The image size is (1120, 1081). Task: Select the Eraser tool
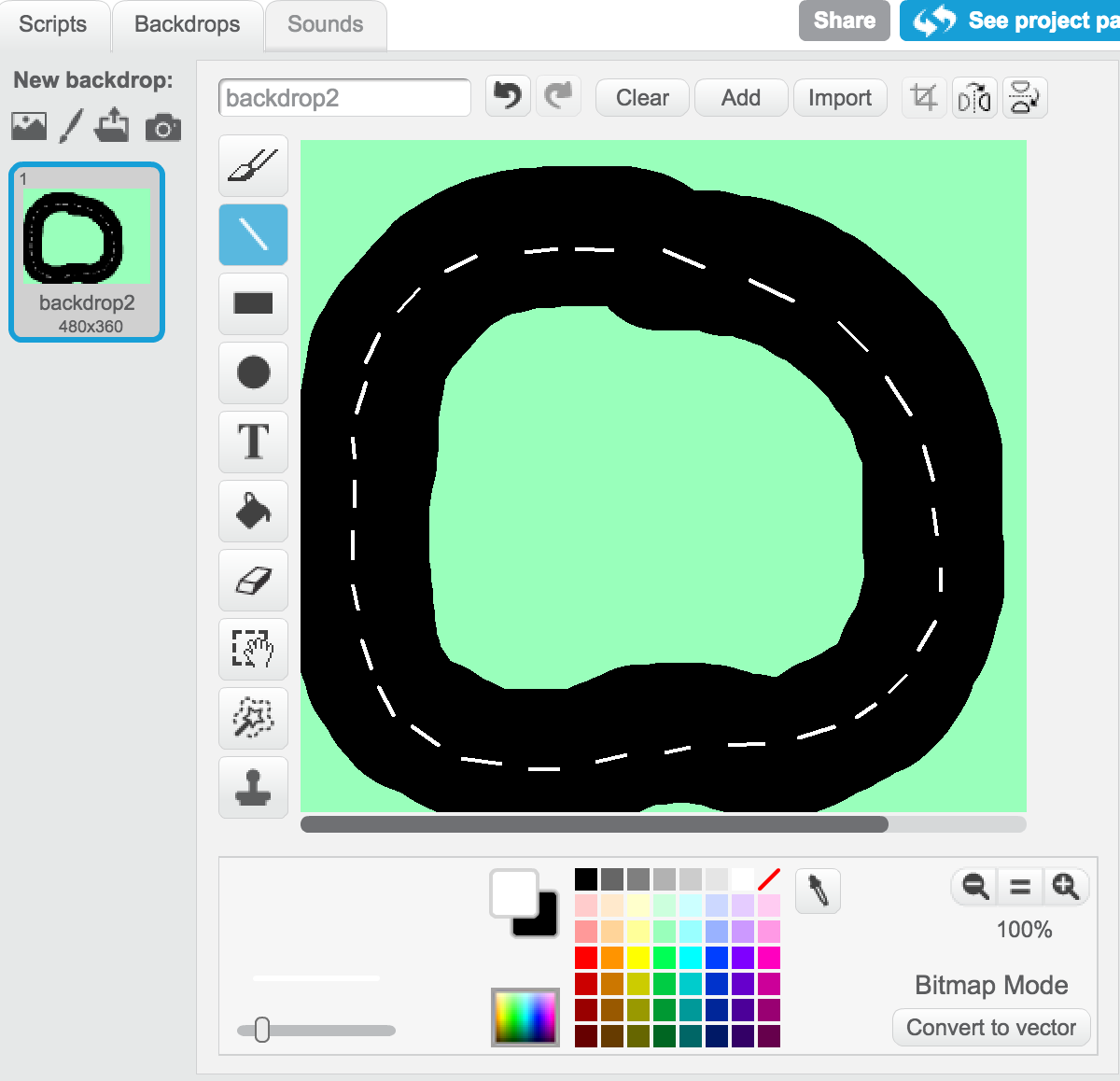tap(253, 580)
